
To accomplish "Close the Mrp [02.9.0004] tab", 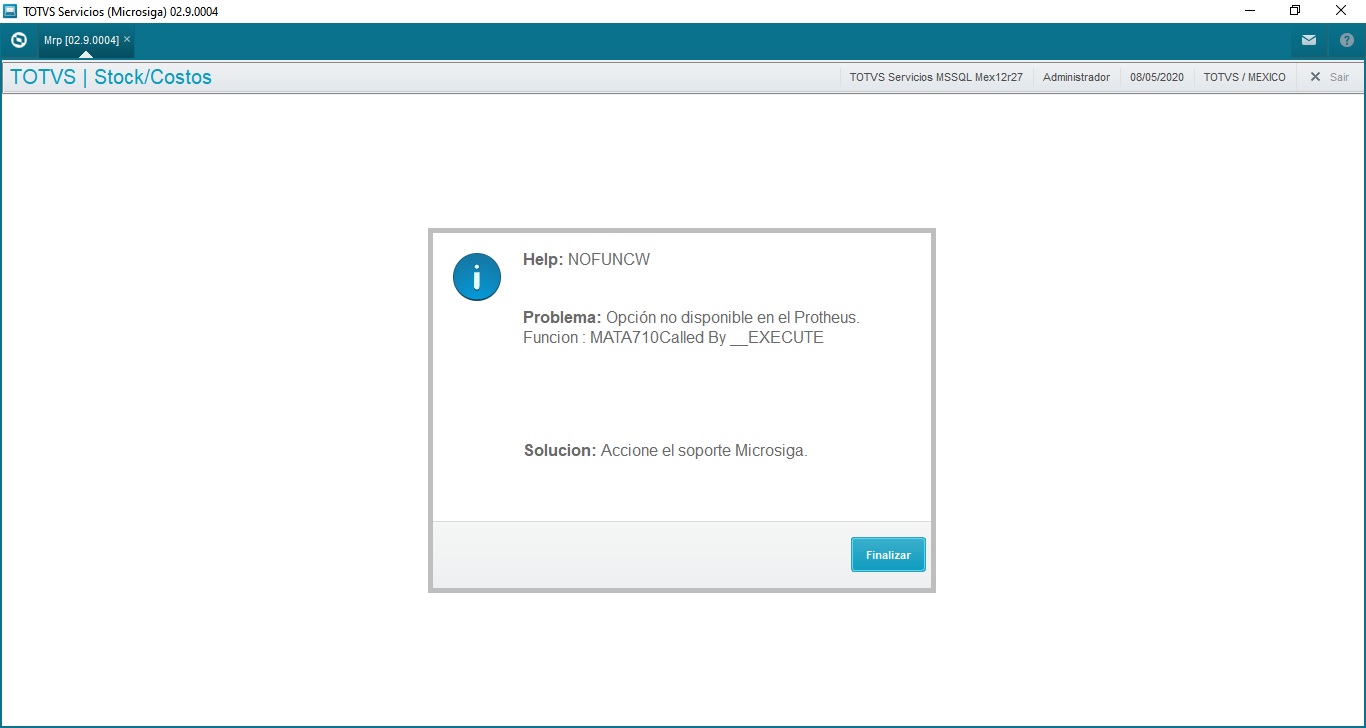I will 127,39.
